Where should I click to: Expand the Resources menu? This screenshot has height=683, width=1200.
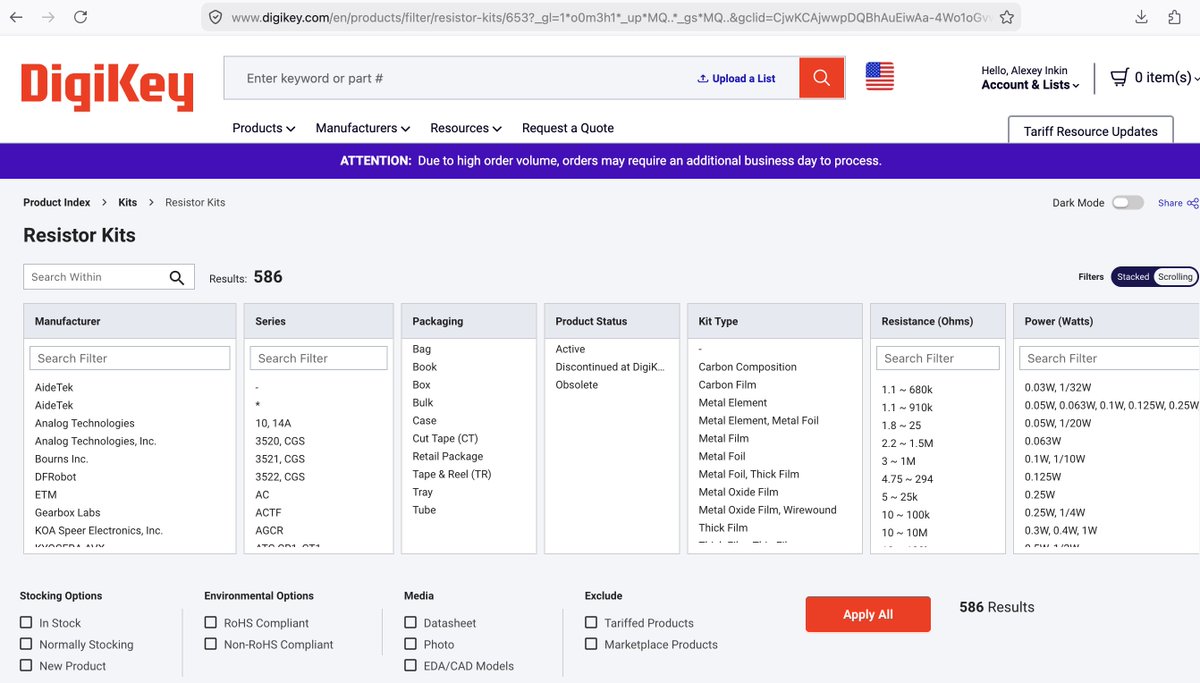[x=466, y=128]
